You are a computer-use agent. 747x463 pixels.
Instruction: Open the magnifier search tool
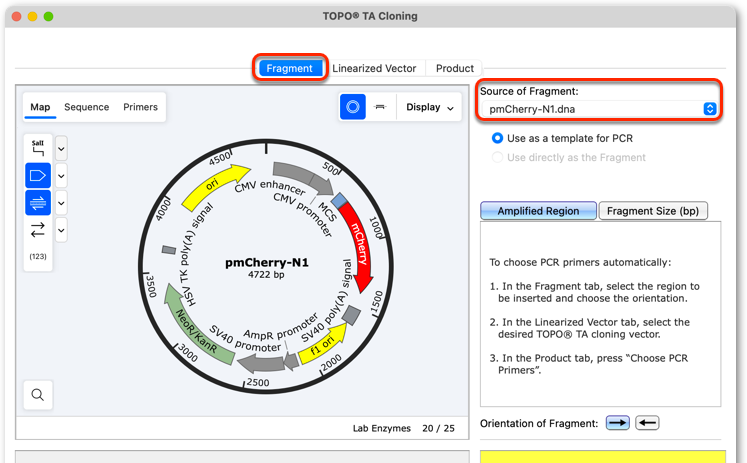tap(38, 395)
